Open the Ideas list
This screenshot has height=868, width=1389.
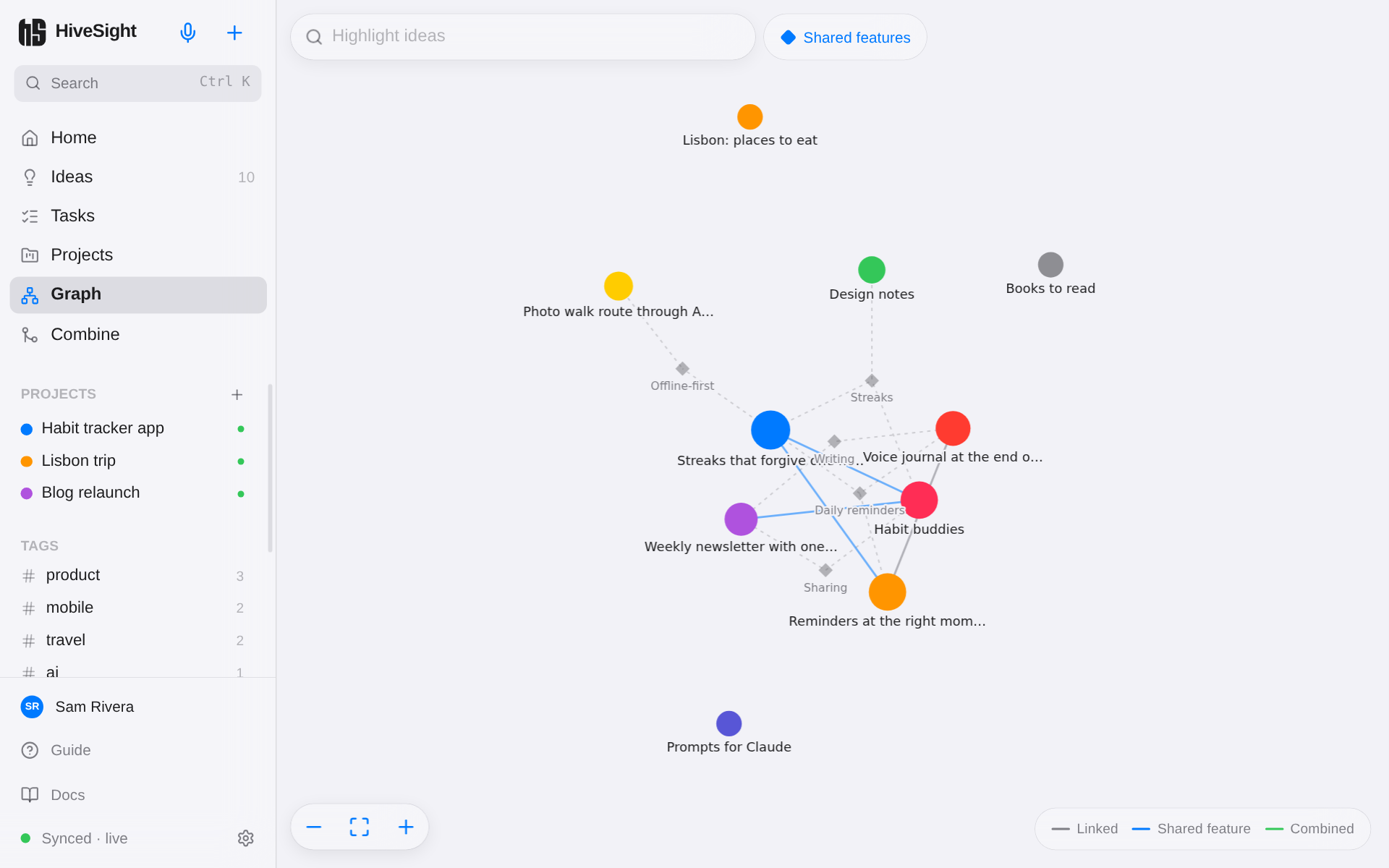138,176
